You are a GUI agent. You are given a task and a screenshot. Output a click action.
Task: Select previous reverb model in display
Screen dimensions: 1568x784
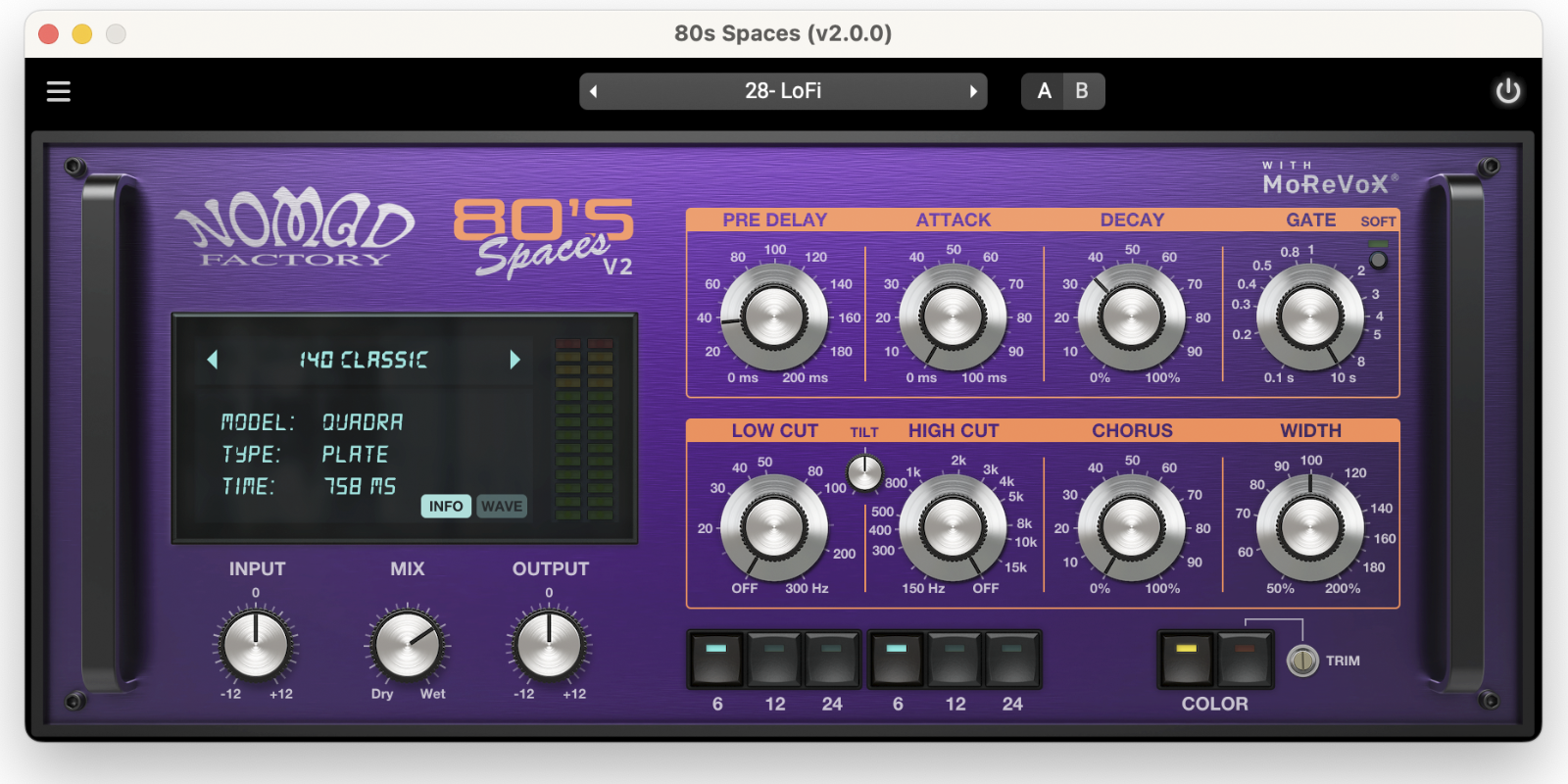click(213, 360)
